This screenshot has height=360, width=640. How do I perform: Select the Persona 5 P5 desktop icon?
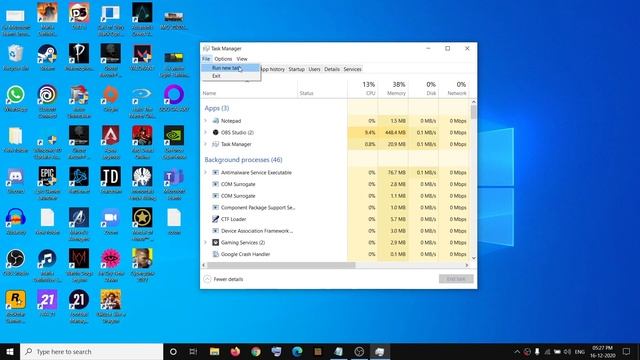(79, 16)
